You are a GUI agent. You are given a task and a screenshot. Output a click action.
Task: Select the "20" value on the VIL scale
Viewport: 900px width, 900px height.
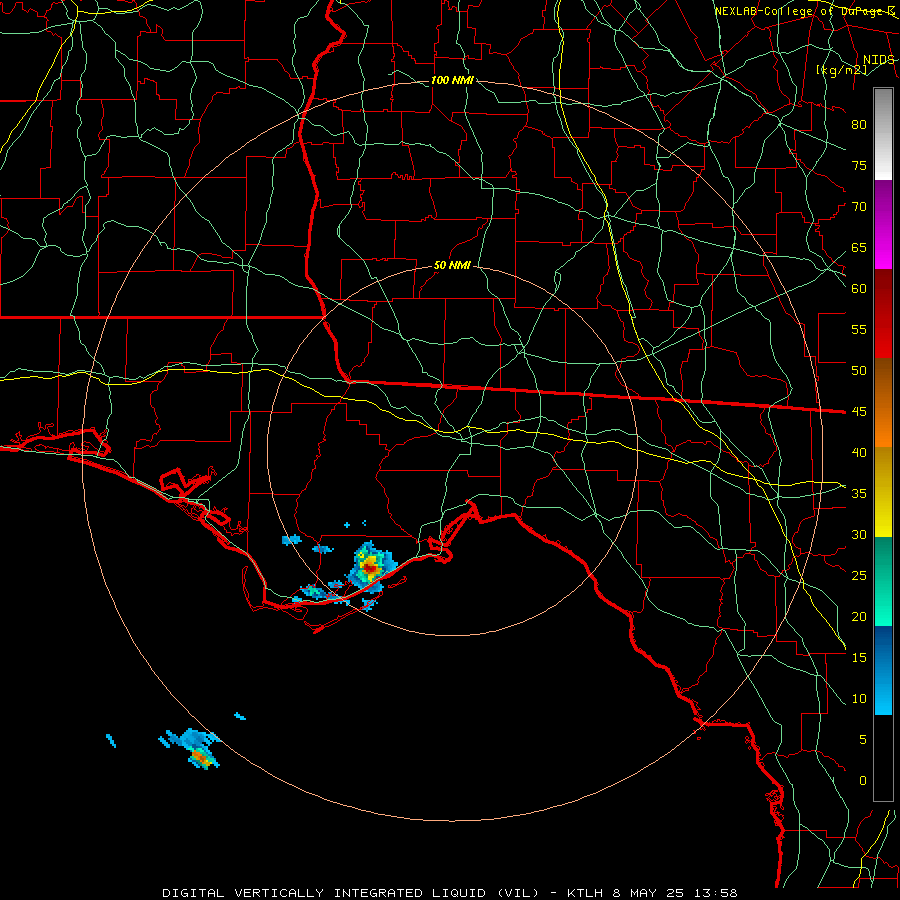(859, 616)
